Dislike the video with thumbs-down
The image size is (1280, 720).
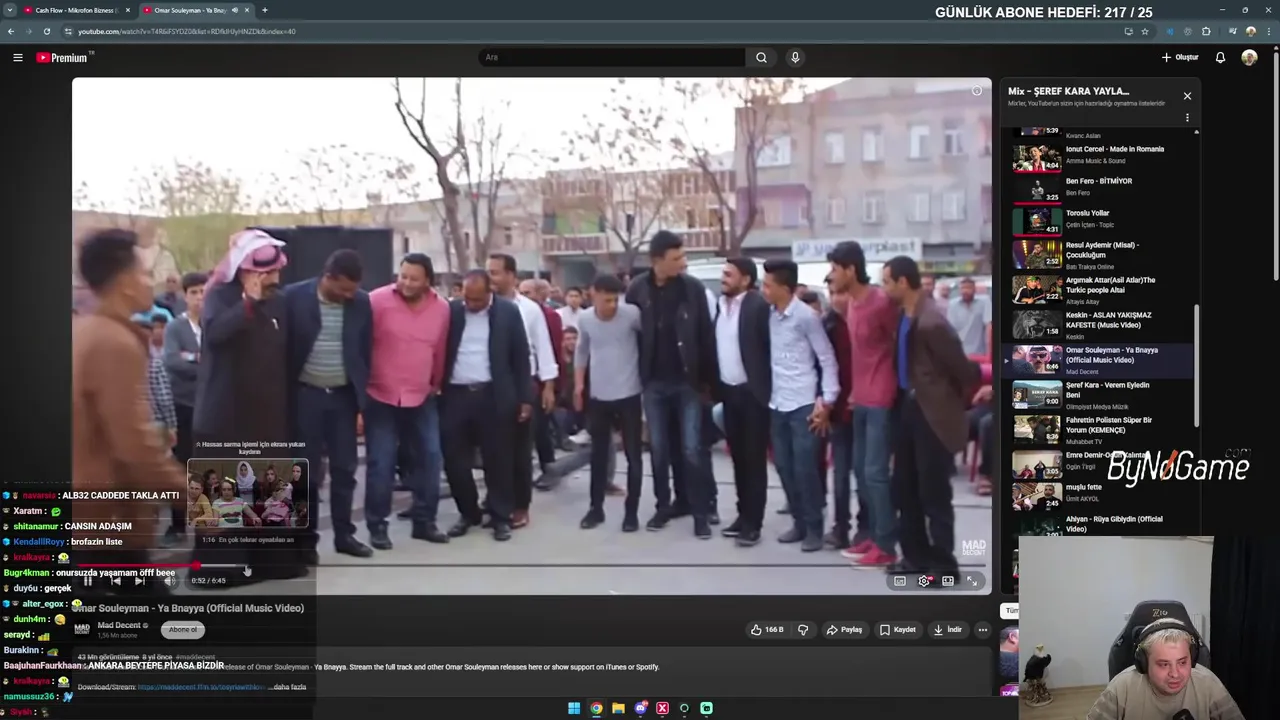pos(802,630)
